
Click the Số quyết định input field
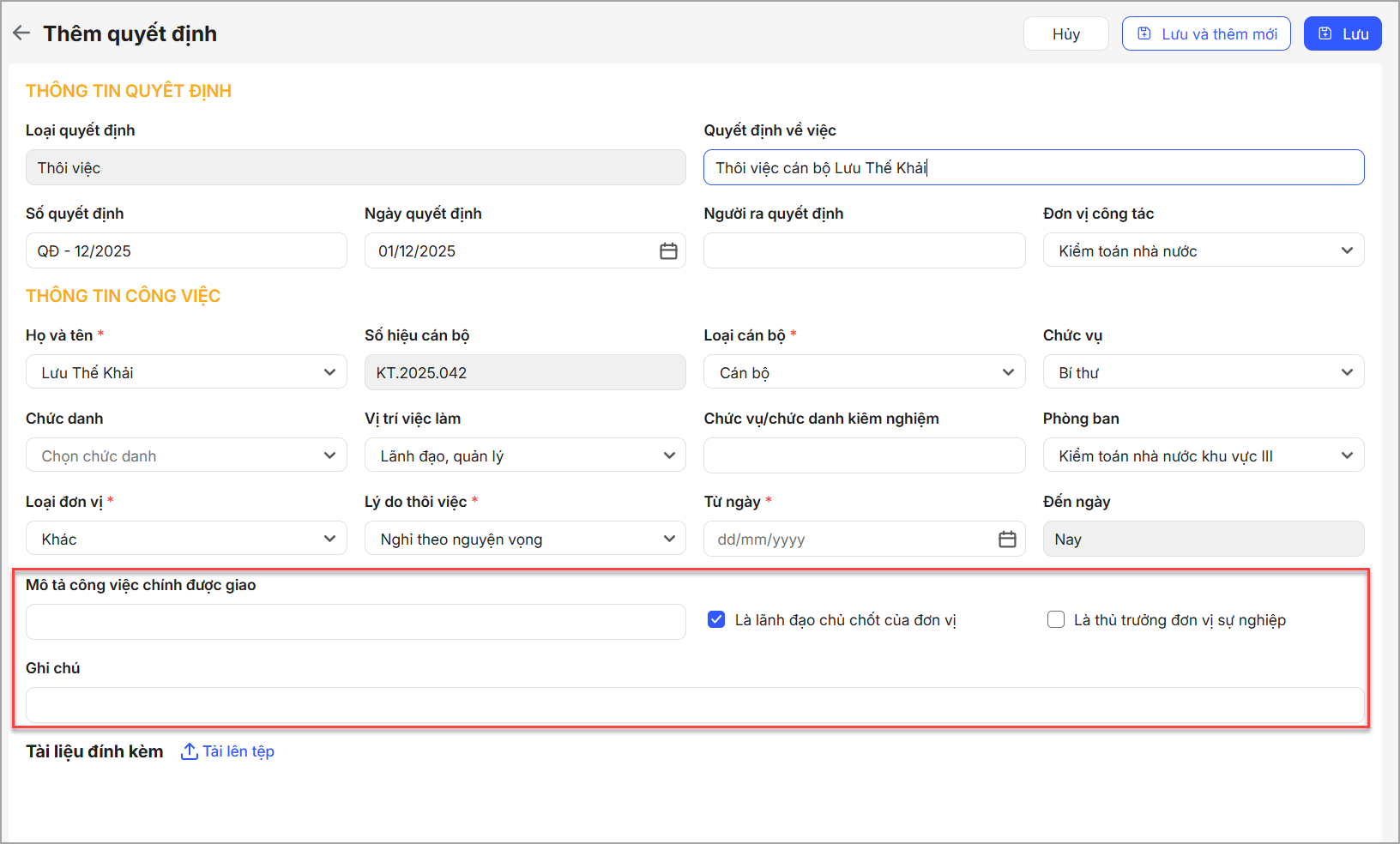coord(186,251)
